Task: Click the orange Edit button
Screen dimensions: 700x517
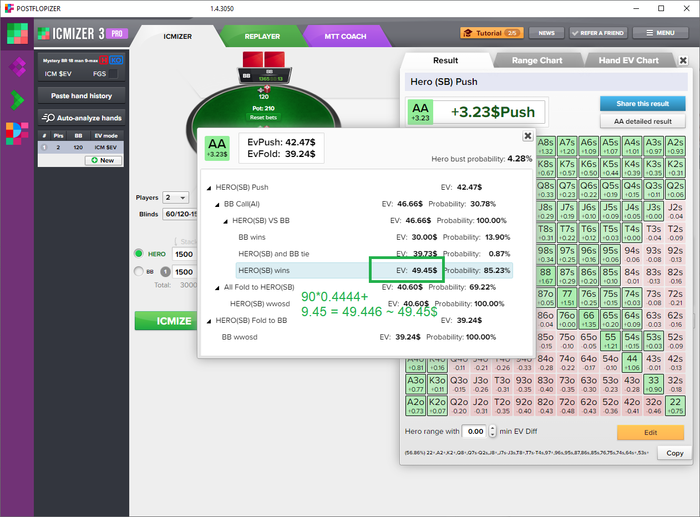Action: [650, 432]
